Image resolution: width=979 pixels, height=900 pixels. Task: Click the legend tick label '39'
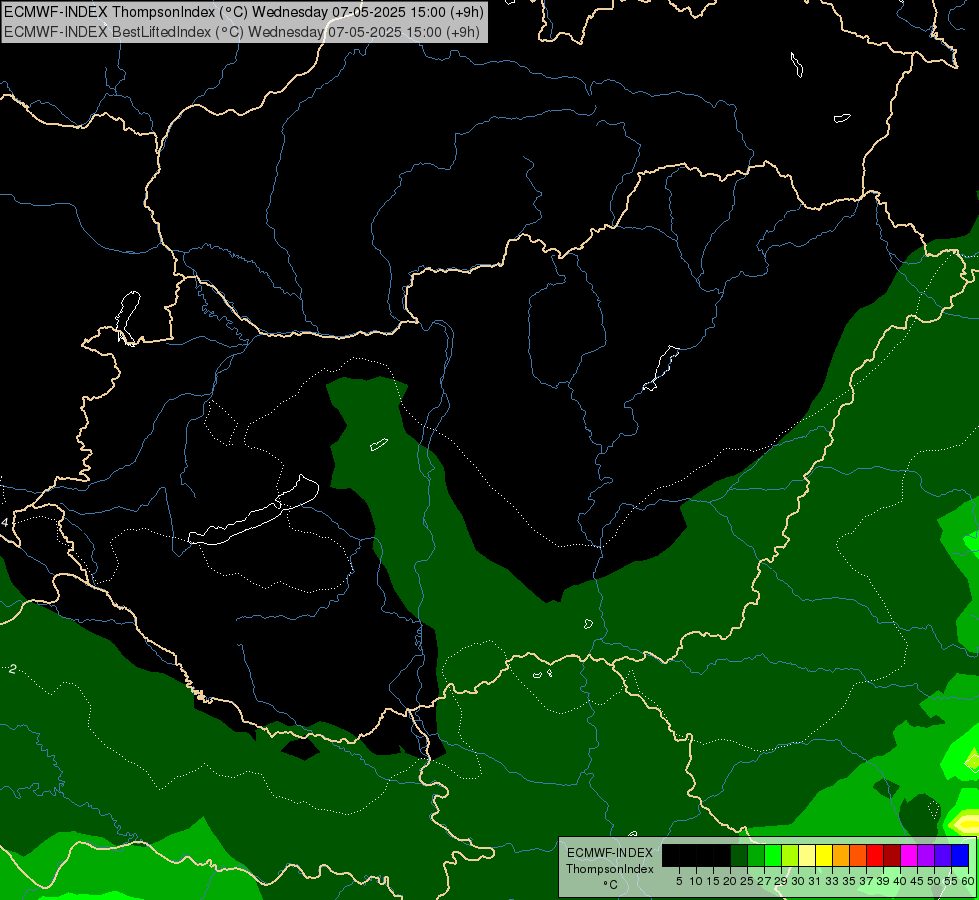(883, 881)
